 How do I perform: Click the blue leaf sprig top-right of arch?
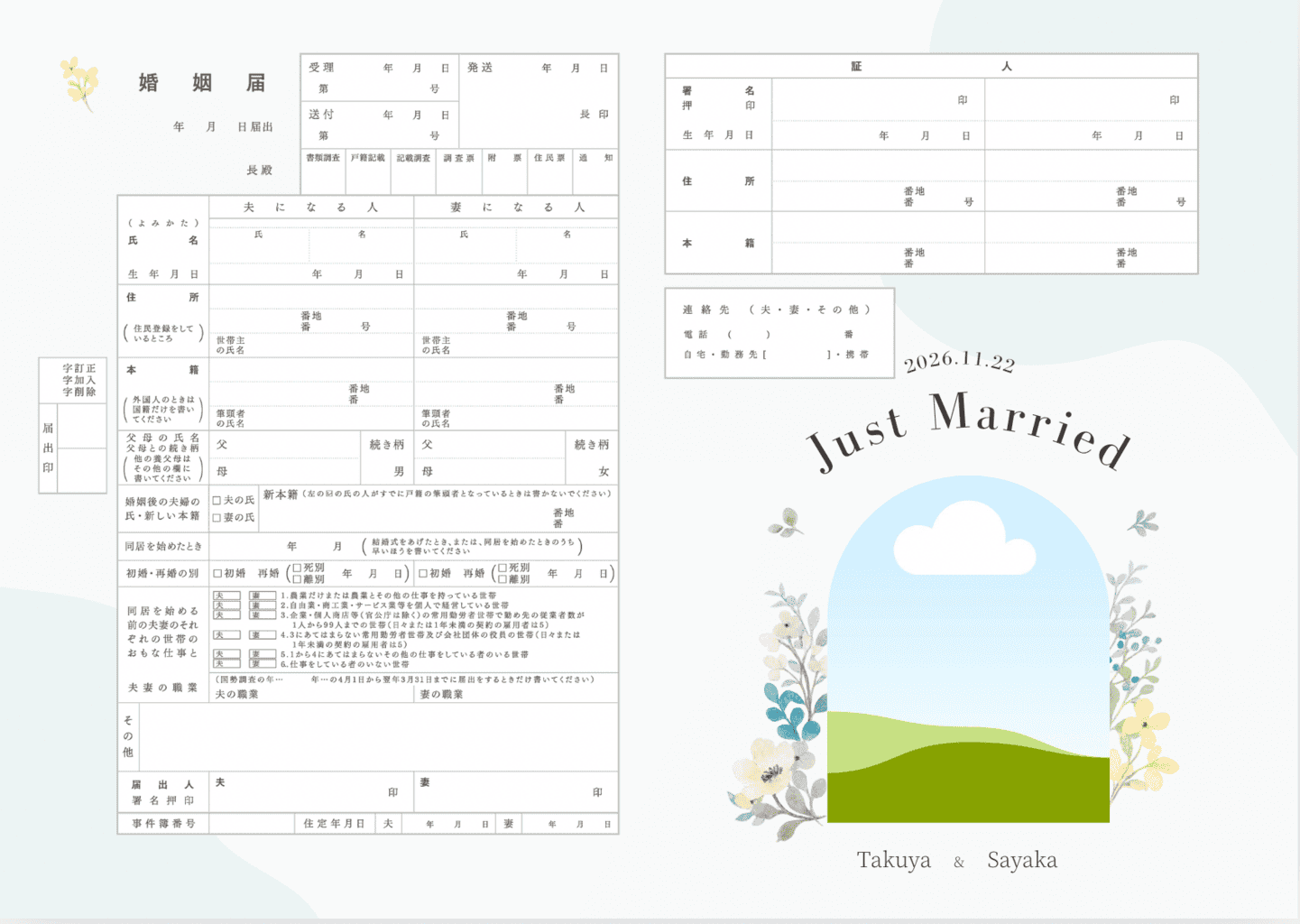1143,522
